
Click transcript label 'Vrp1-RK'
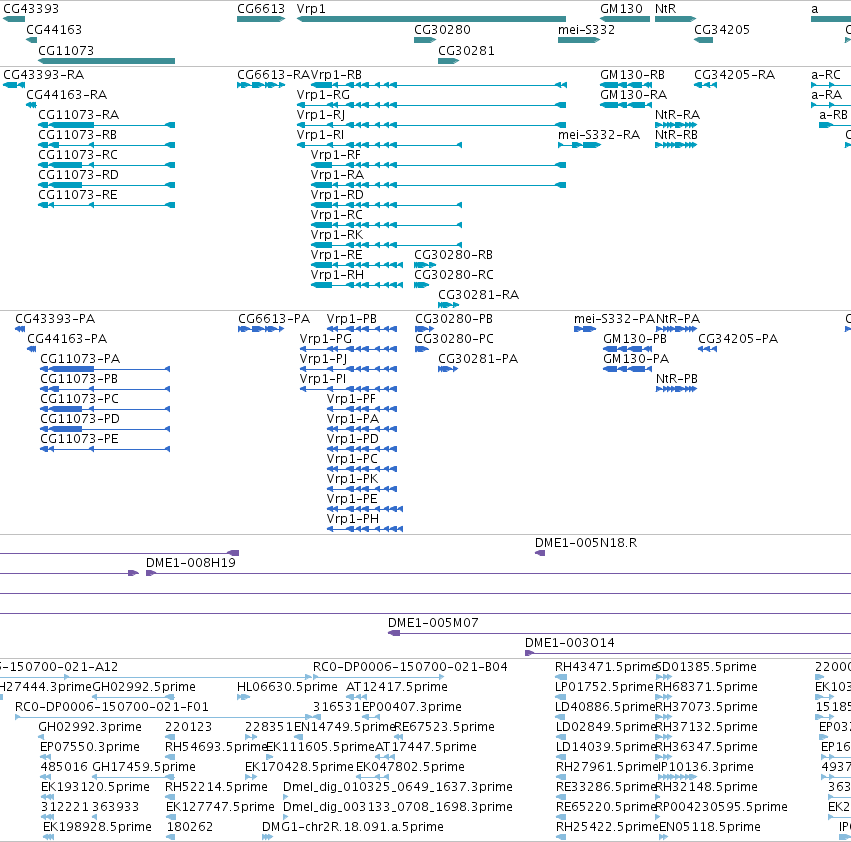pyautogui.click(x=336, y=235)
